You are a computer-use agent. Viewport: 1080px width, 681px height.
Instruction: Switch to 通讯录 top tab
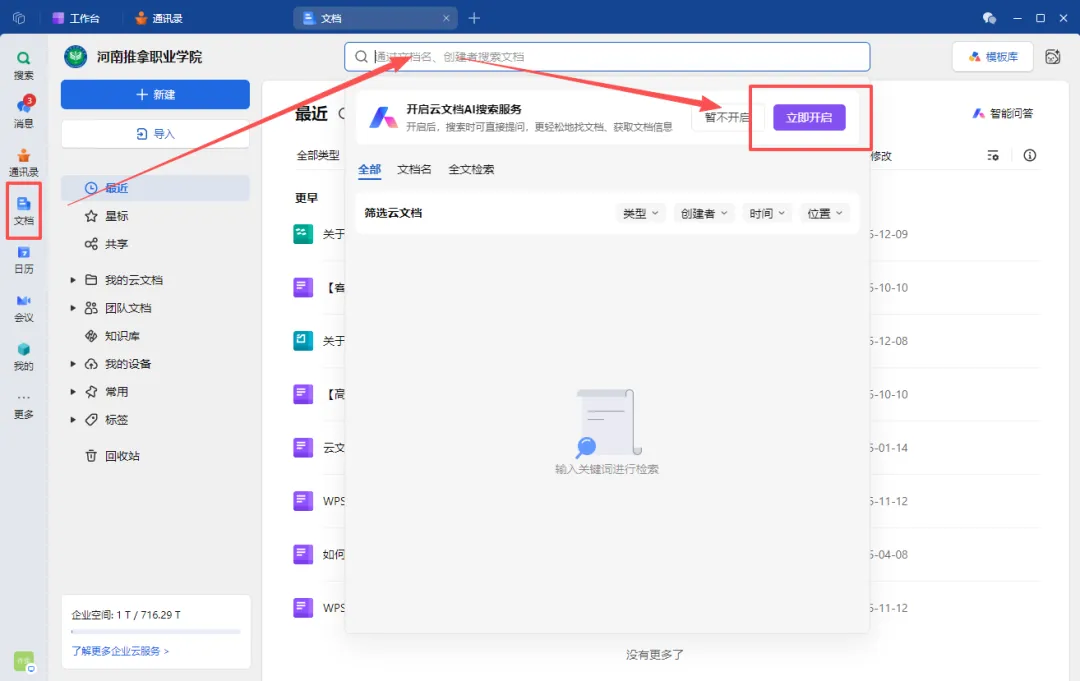(x=158, y=18)
